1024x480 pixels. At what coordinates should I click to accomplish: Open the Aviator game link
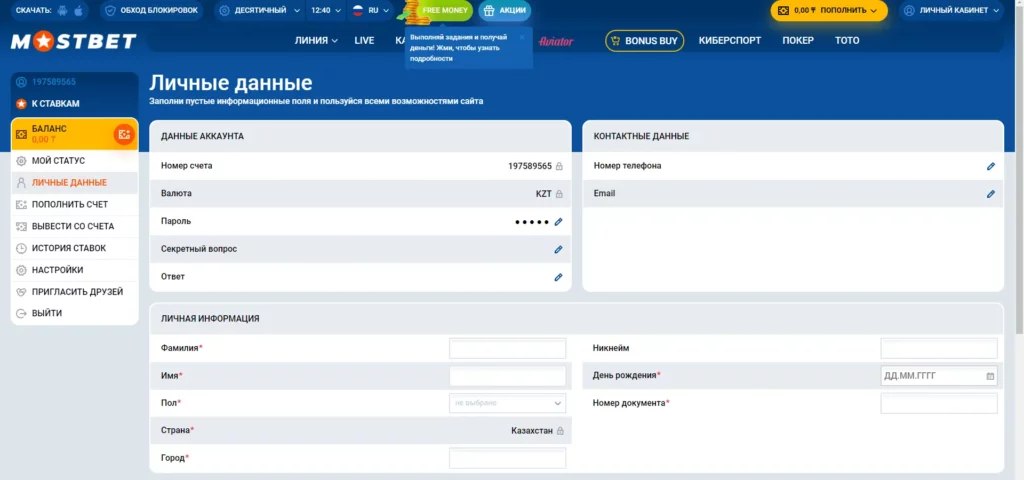pyautogui.click(x=556, y=41)
